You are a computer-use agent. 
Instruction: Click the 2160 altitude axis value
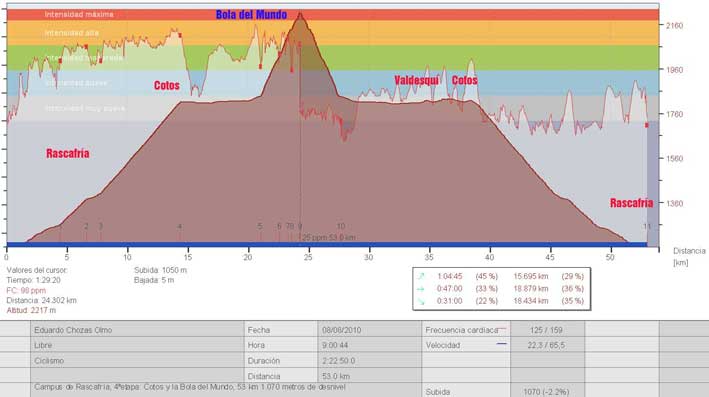click(674, 26)
